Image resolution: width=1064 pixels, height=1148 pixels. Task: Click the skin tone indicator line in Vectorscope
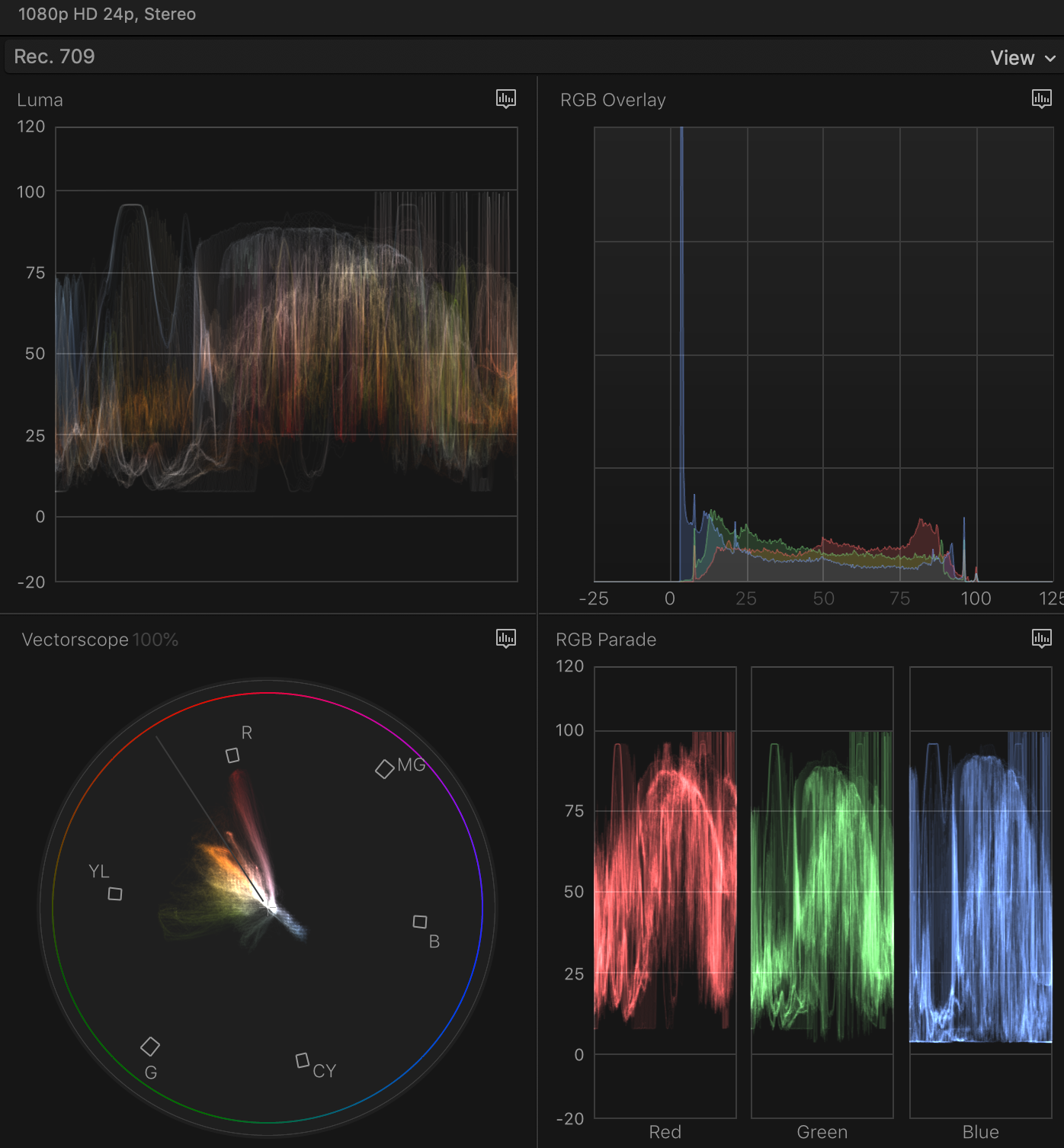tap(210, 820)
